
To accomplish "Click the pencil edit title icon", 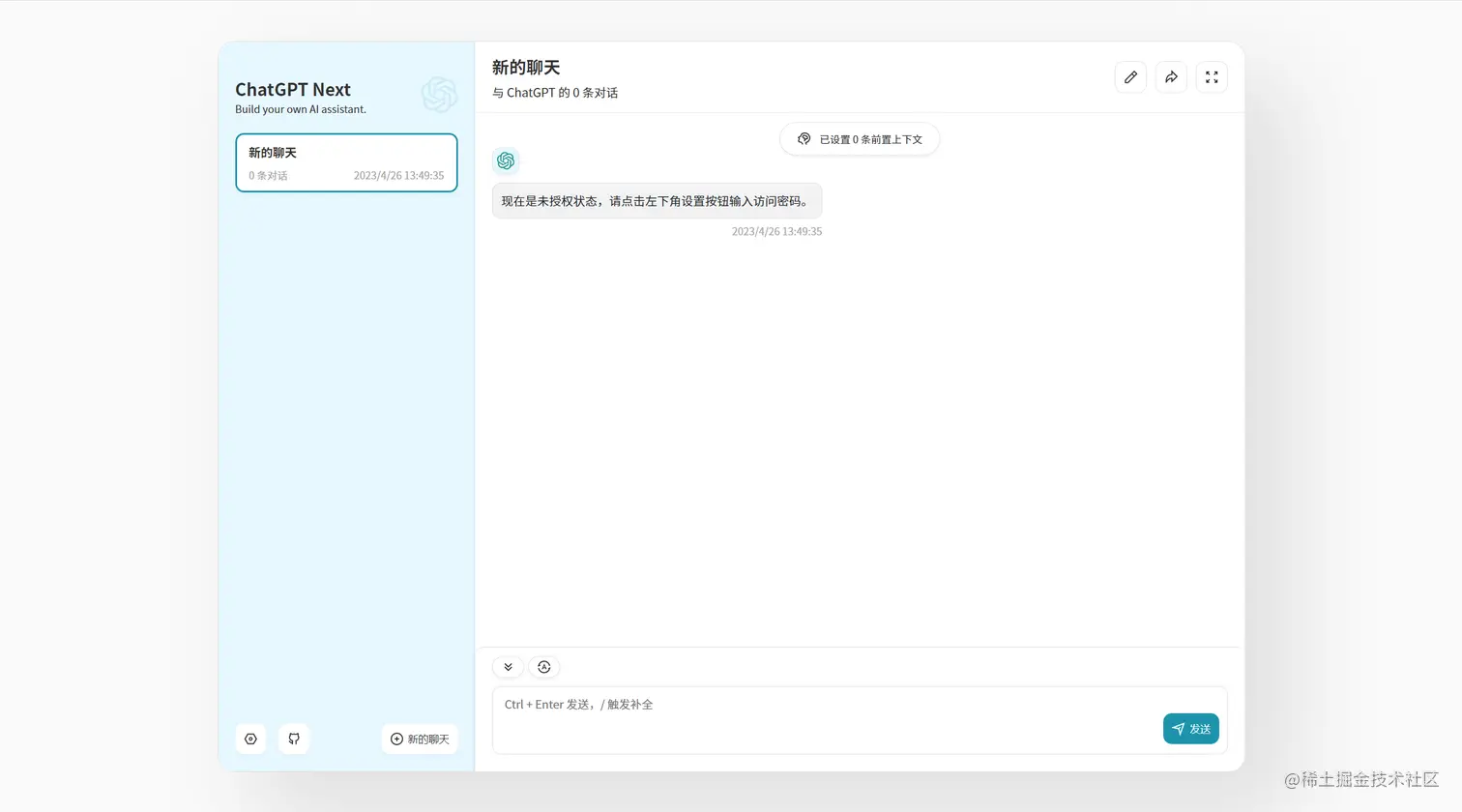I will [1130, 77].
